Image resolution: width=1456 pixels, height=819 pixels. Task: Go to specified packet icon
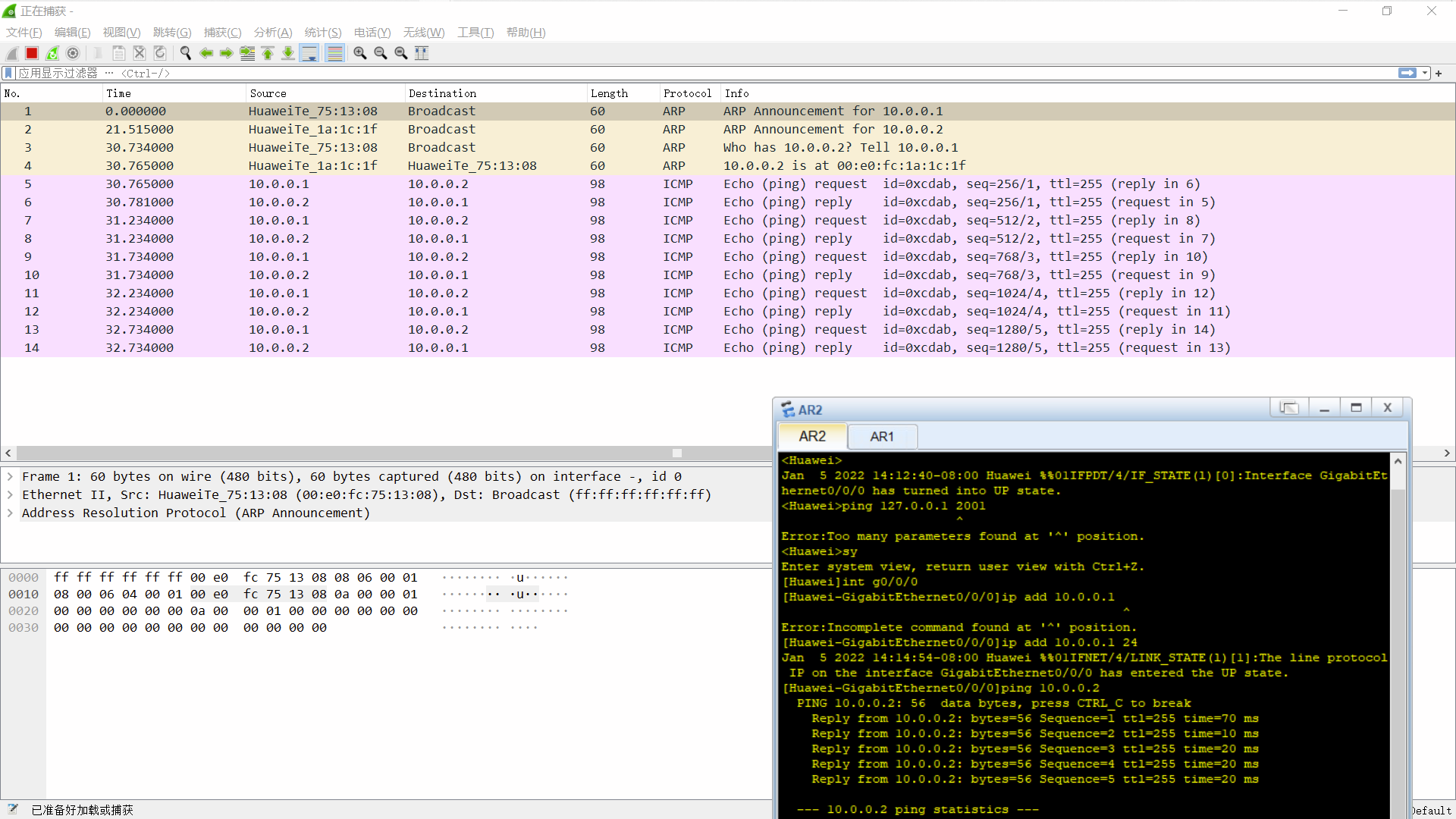pyautogui.click(x=247, y=53)
